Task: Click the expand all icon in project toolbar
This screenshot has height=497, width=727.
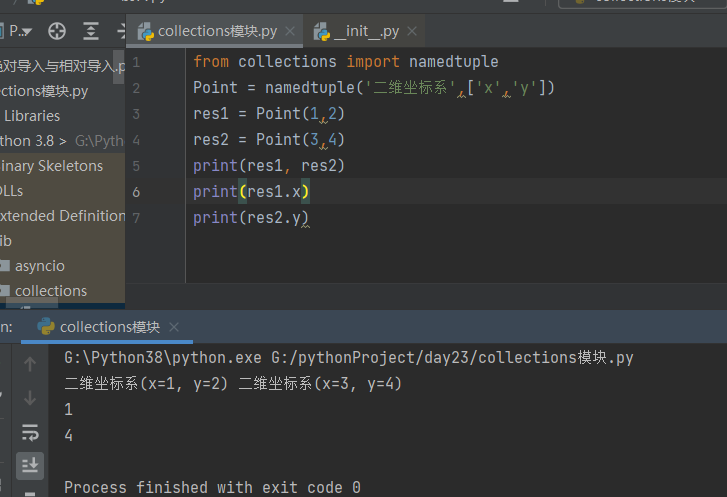Action: tap(91, 32)
